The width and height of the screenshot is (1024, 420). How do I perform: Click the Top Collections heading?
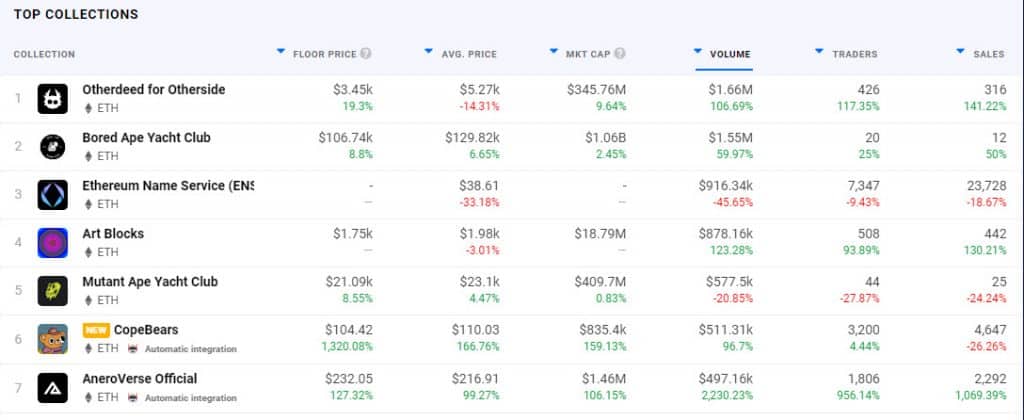[76, 14]
